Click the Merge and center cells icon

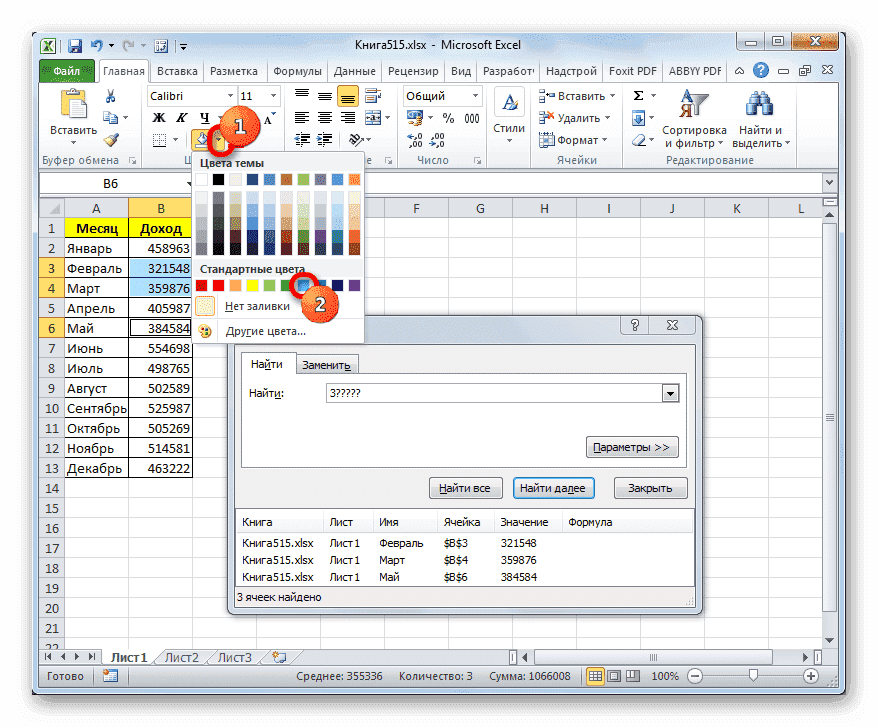coord(373,117)
